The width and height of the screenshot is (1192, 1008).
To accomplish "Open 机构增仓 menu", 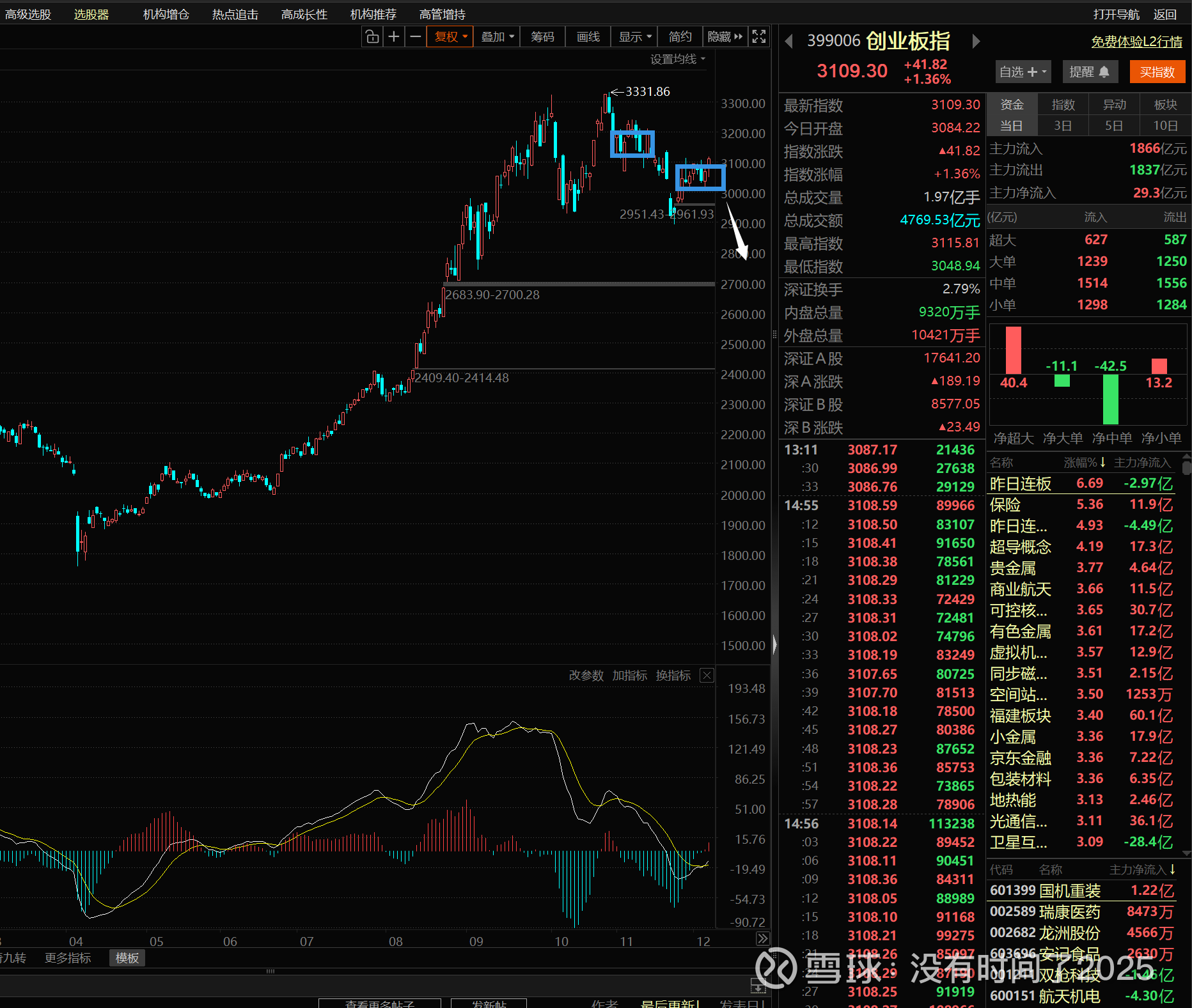I will [166, 14].
